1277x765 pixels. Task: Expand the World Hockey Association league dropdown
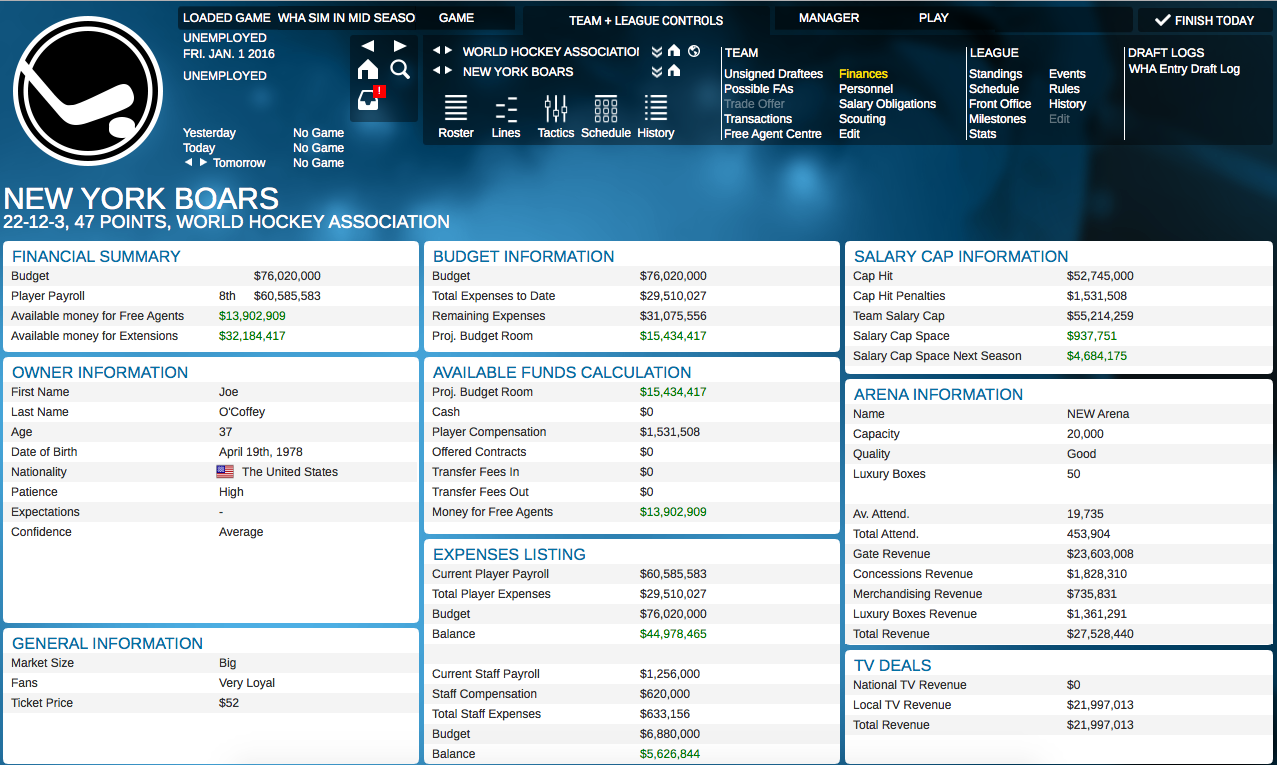click(x=656, y=51)
